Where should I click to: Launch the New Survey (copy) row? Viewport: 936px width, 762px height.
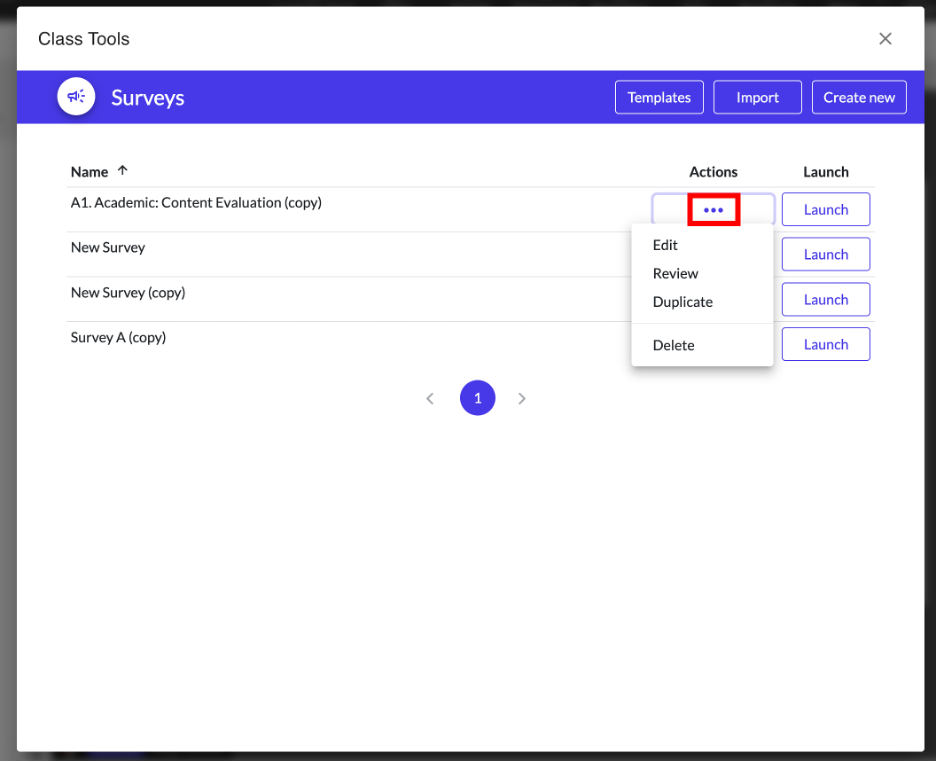point(825,300)
